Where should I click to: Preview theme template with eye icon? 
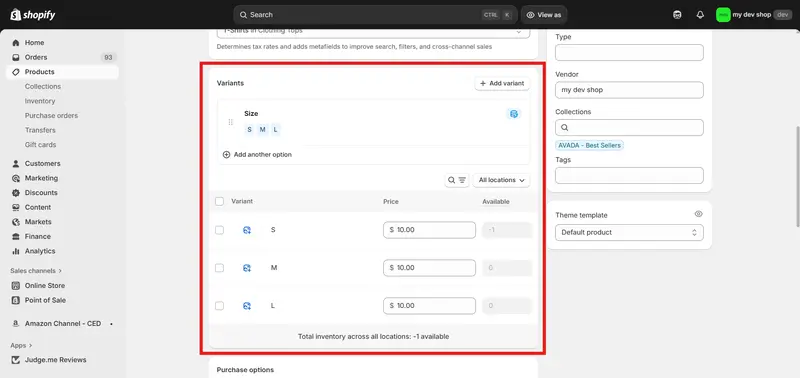tap(698, 214)
